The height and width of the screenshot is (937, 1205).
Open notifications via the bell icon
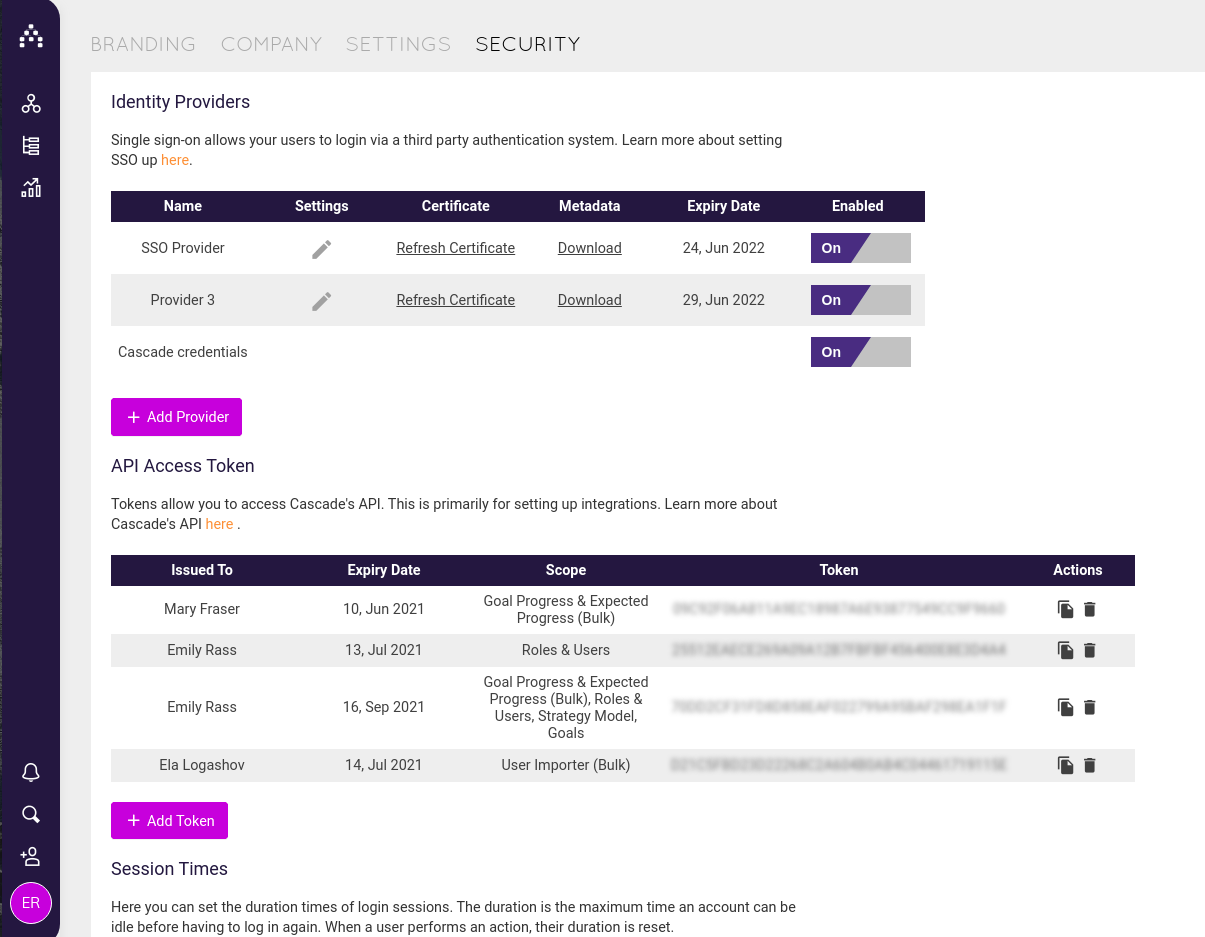click(31, 772)
